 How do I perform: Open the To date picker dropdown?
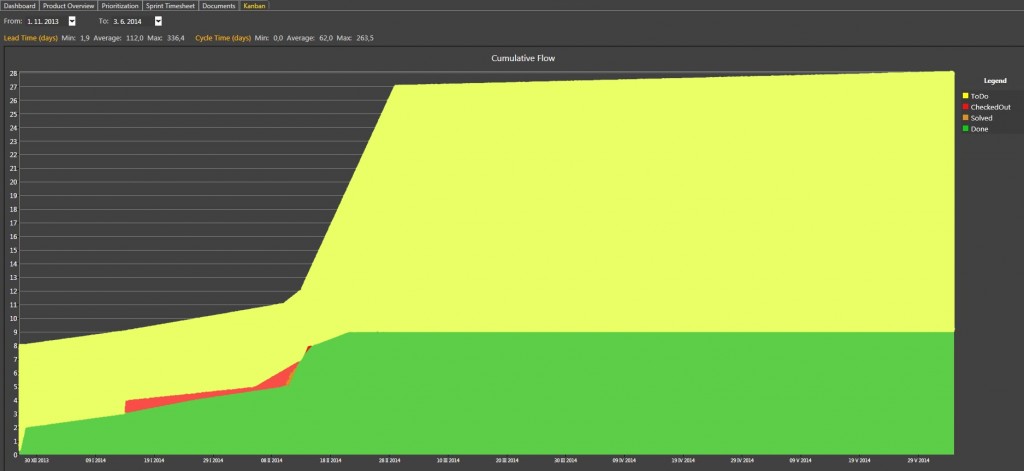(158, 21)
